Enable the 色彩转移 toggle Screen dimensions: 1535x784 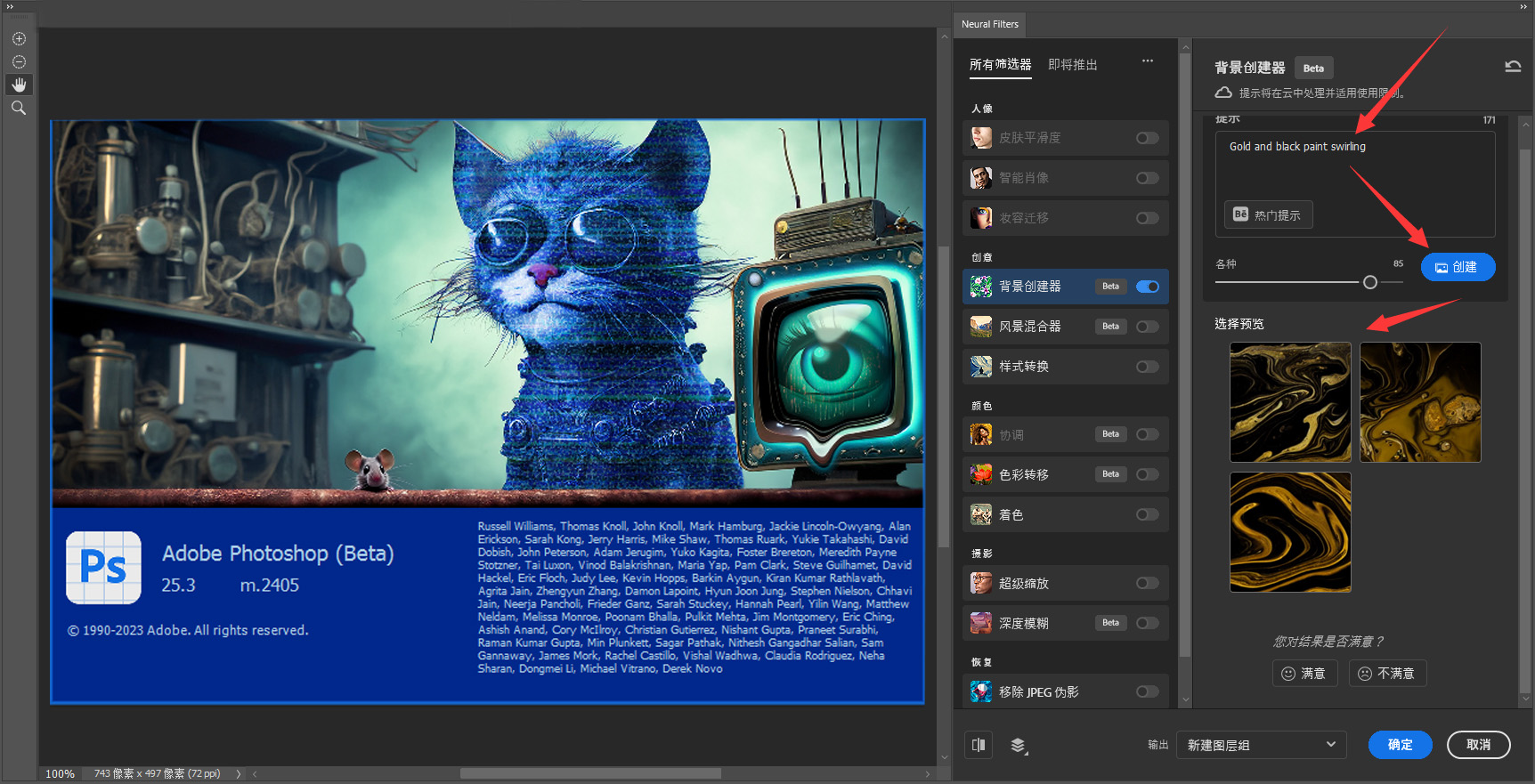tap(1148, 474)
